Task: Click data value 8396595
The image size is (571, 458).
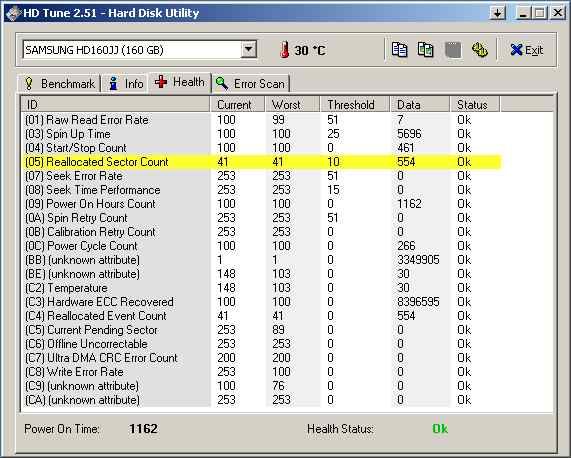Action: [418, 302]
